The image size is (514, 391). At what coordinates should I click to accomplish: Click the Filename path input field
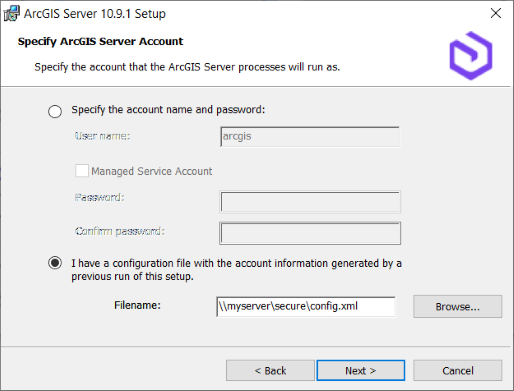click(306, 306)
